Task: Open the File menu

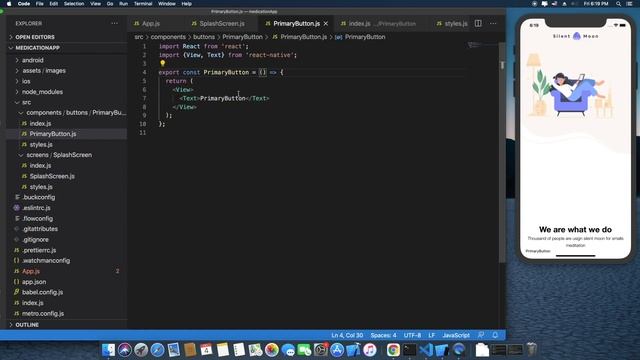Action: point(40,4)
